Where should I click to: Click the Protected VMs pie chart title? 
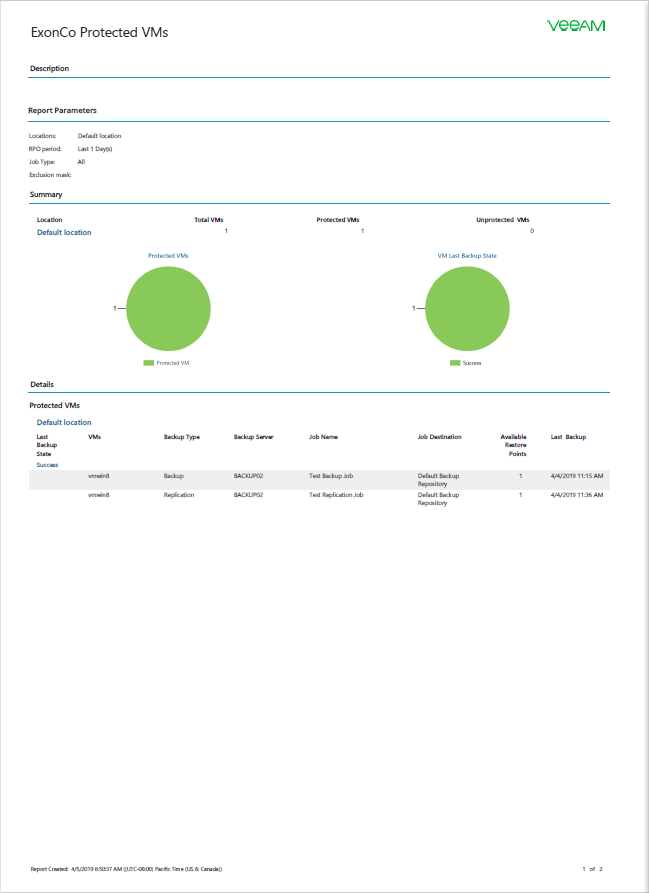click(x=169, y=256)
